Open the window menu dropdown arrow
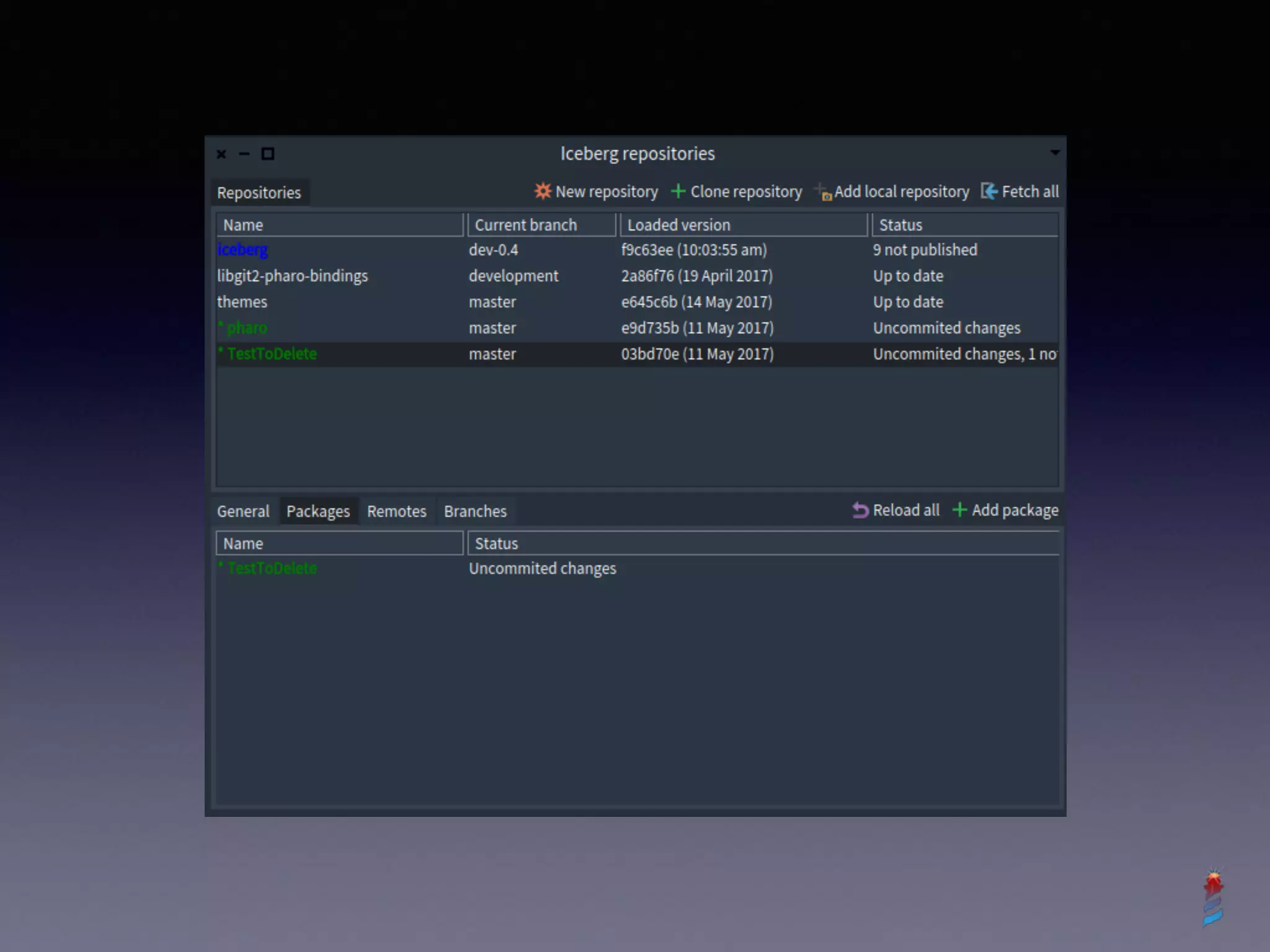The height and width of the screenshot is (952, 1270). coord(1054,152)
